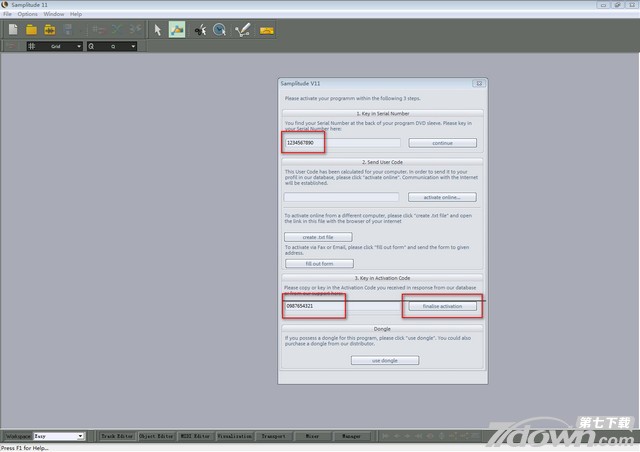Select the pencil curve draw tool

click(242, 30)
